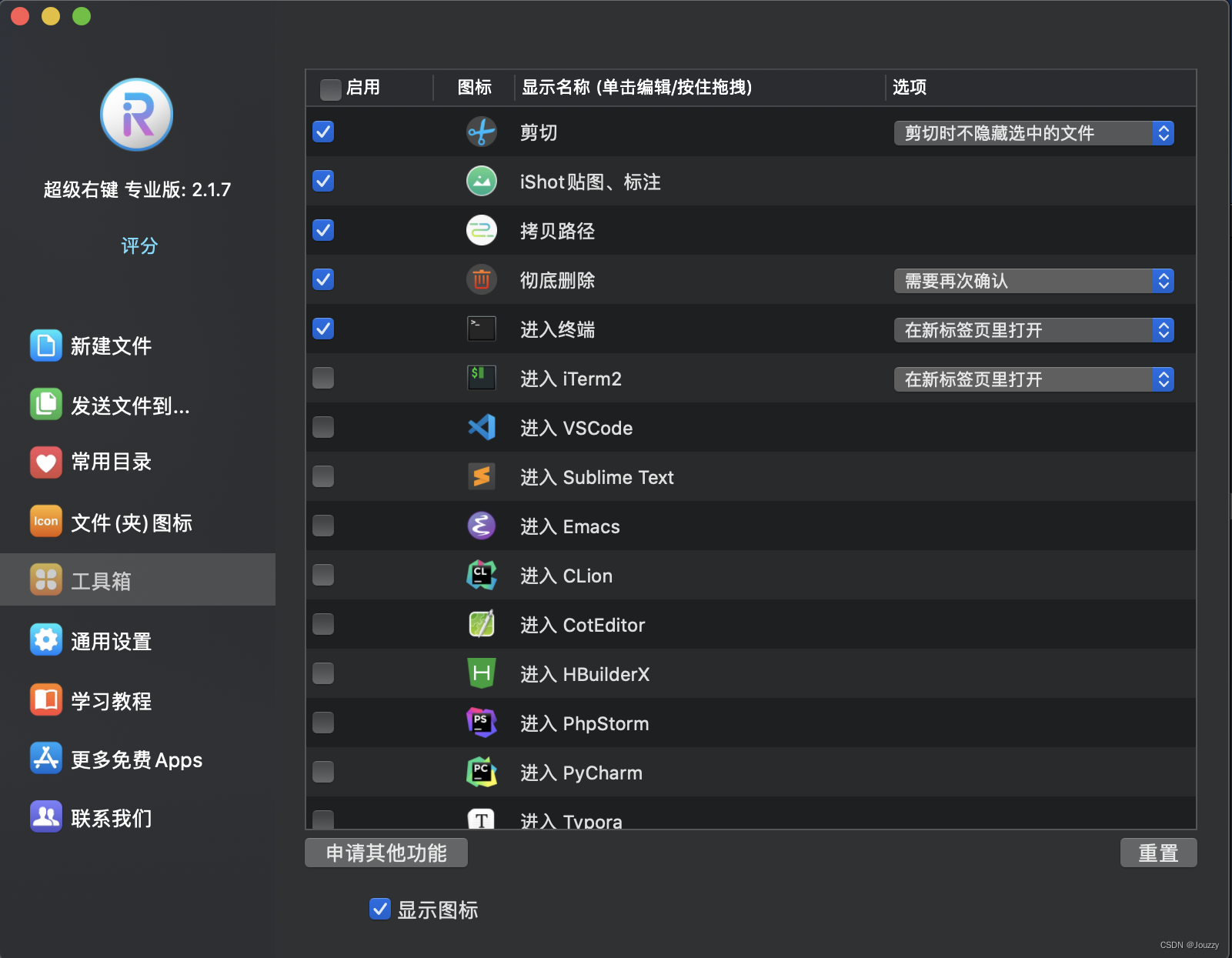
Task: Click the 联系我们 people icon
Action: click(46, 816)
